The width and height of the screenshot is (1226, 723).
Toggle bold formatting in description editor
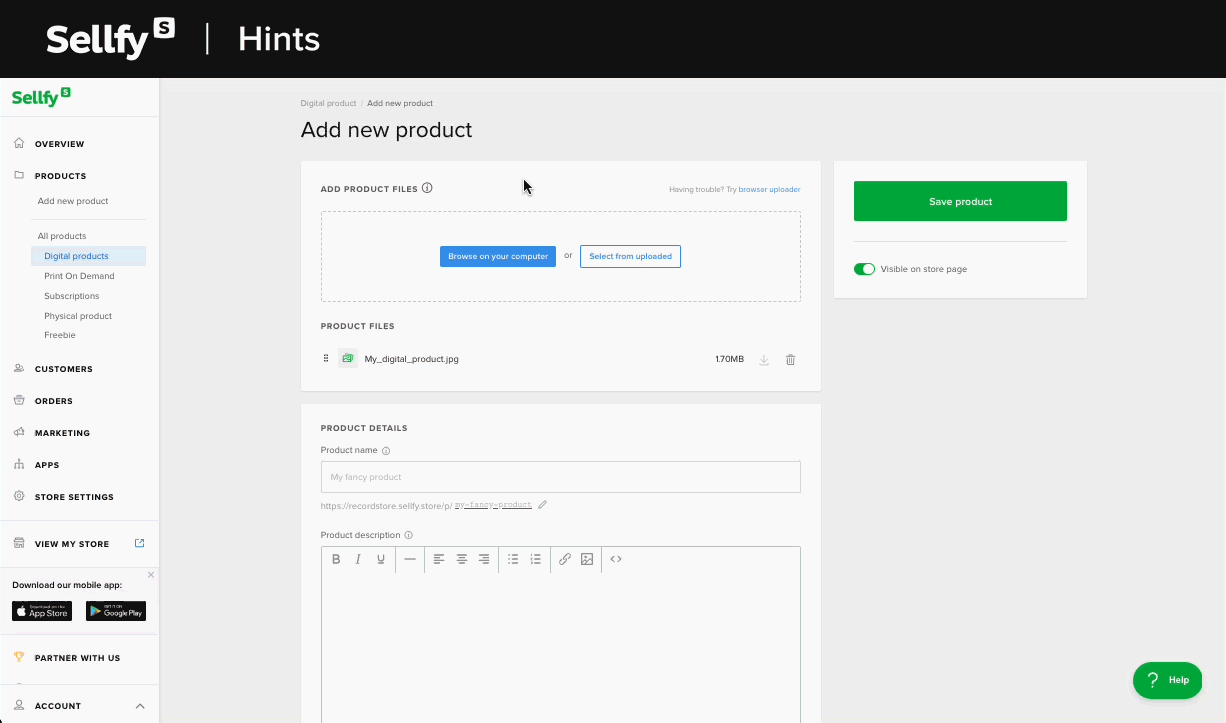pyautogui.click(x=336, y=559)
